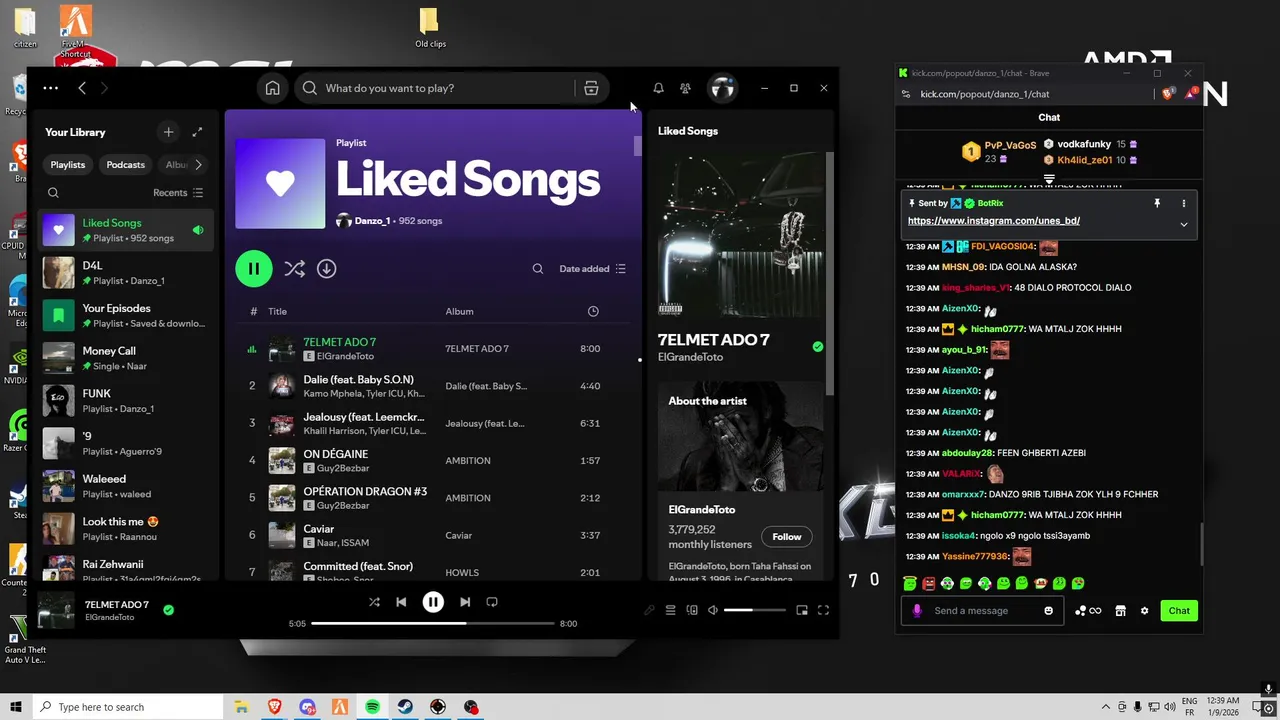The image size is (1280, 720).
Task: Open emote picker in Kick message box
Action: point(1048,611)
